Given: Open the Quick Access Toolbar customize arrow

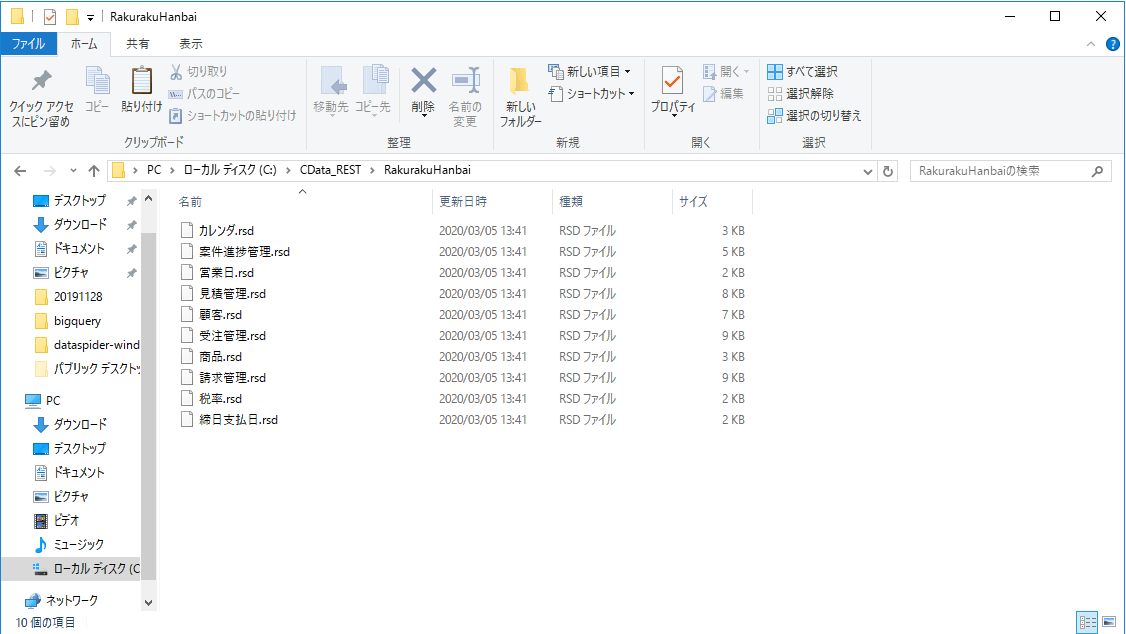Looking at the screenshot, I should (x=90, y=17).
